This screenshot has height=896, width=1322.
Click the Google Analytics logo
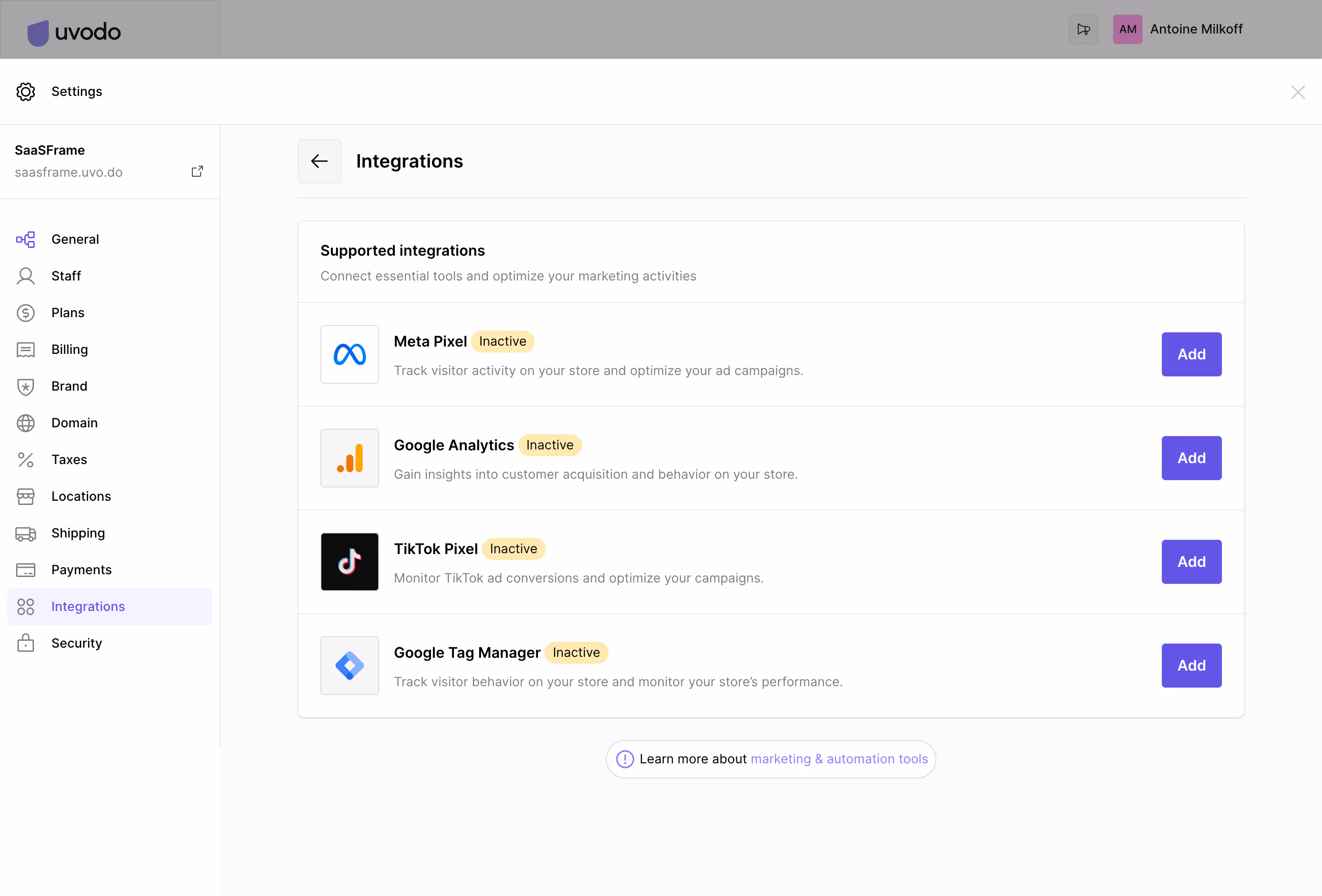pos(349,458)
